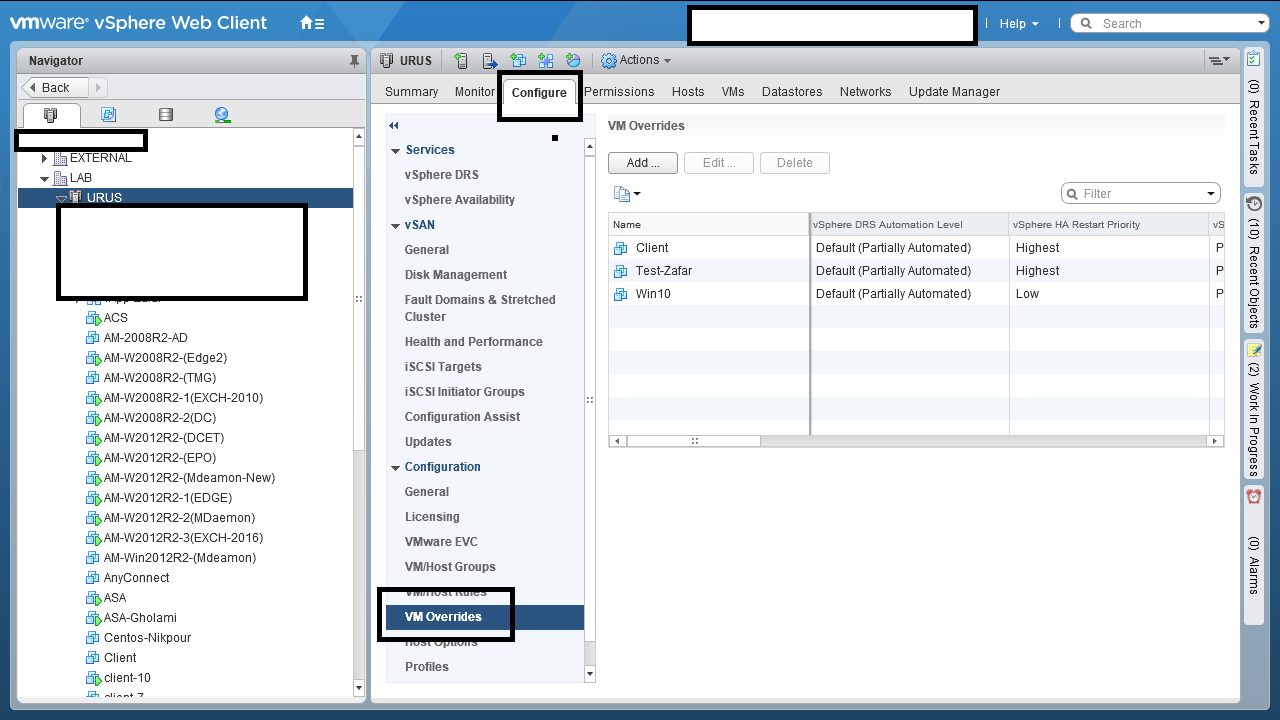Click the EXTERNAL datacenter icon
The width and height of the screenshot is (1280, 720).
pyautogui.click(x=60, y=158)
